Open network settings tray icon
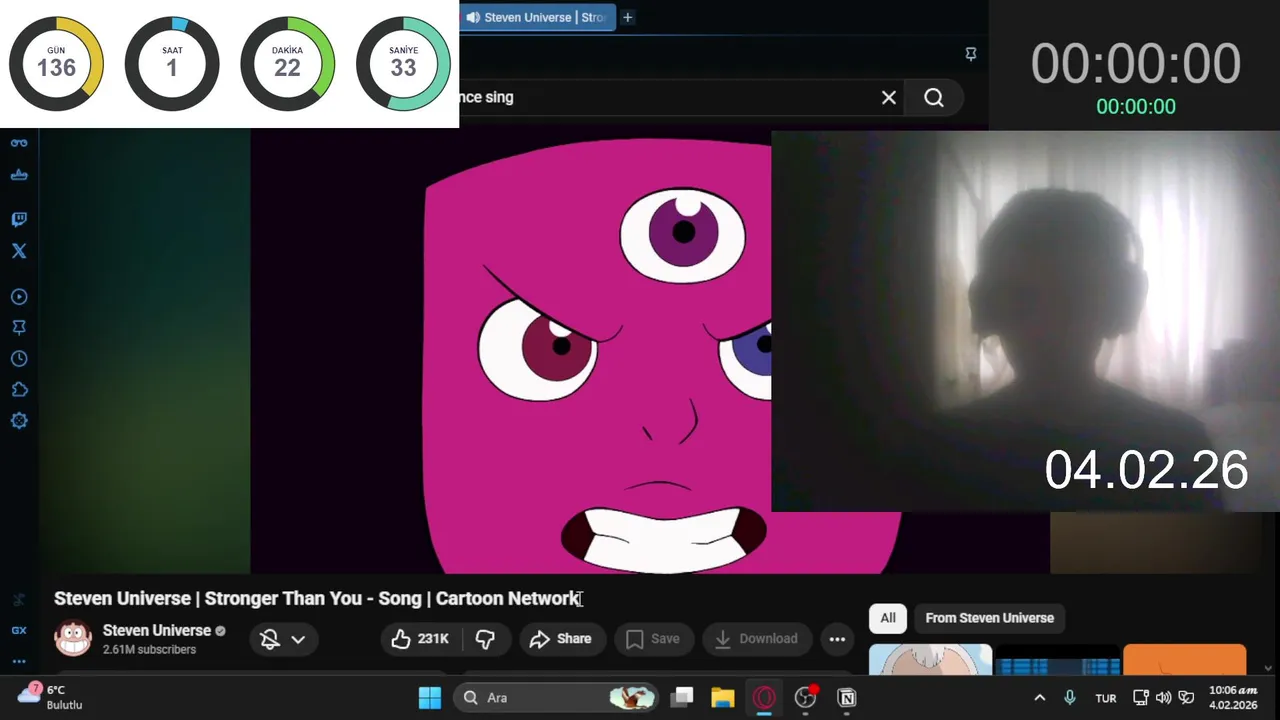 click(1141, 698)
